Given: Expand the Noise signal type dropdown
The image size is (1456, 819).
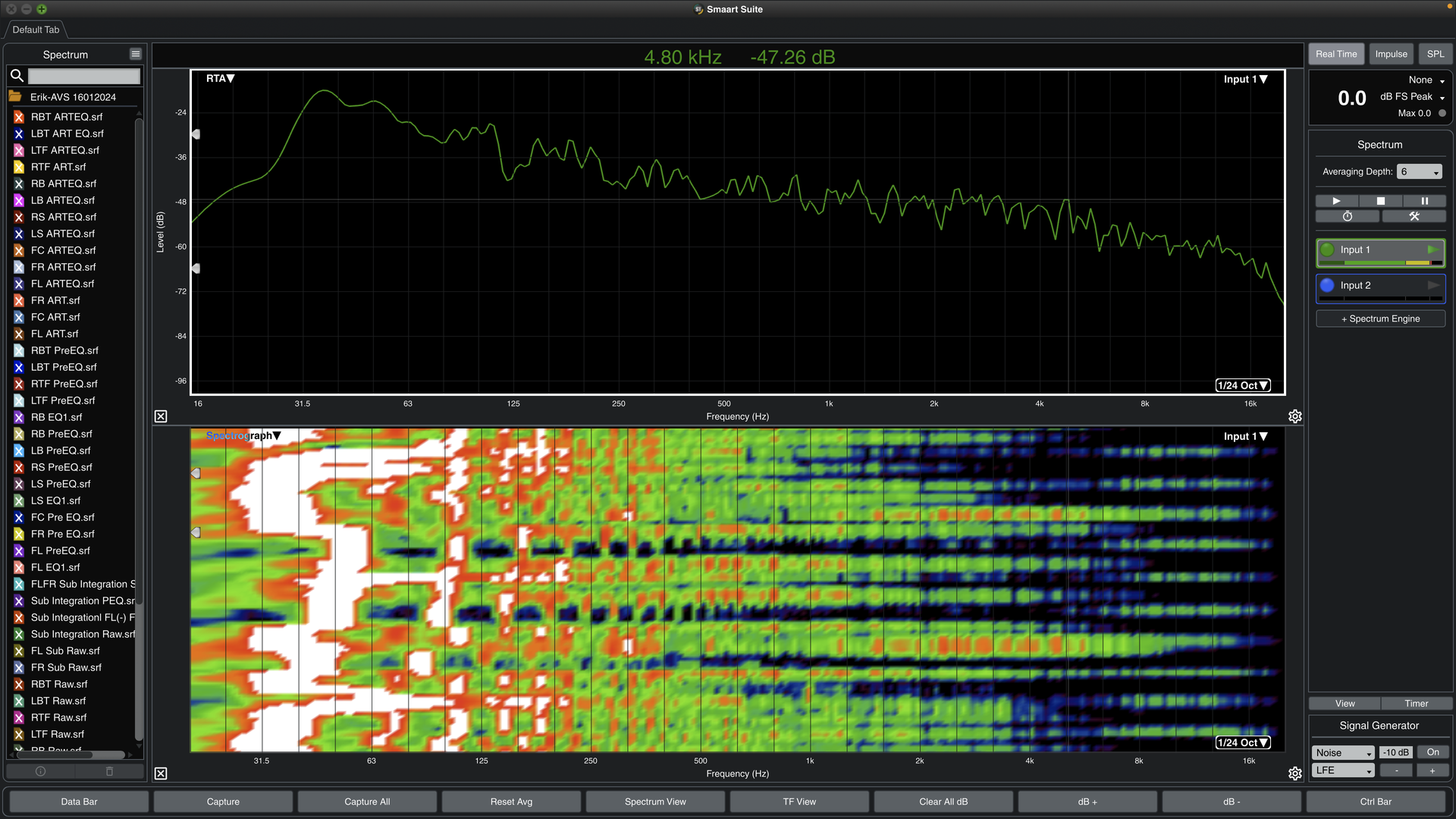Looking at the screenshot, I should pos(1343,752).
